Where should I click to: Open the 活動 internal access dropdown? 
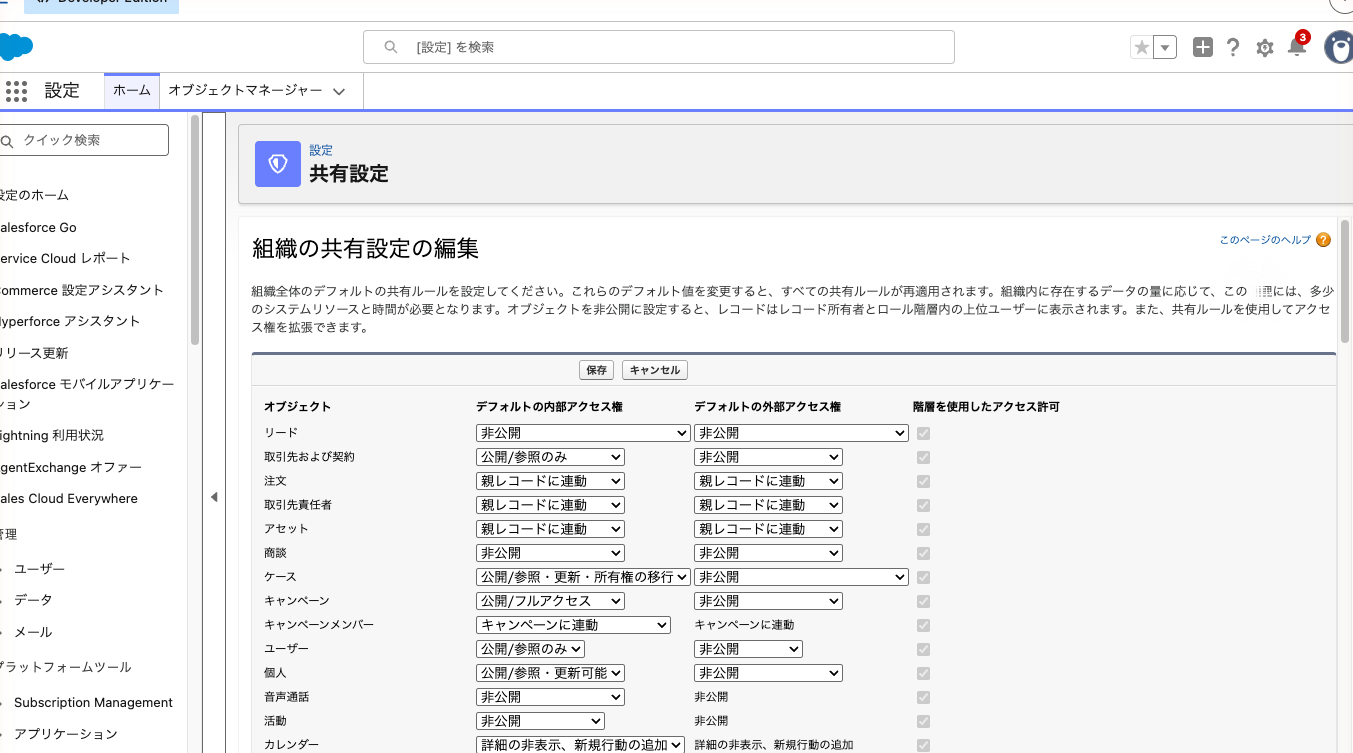[540, 721]
